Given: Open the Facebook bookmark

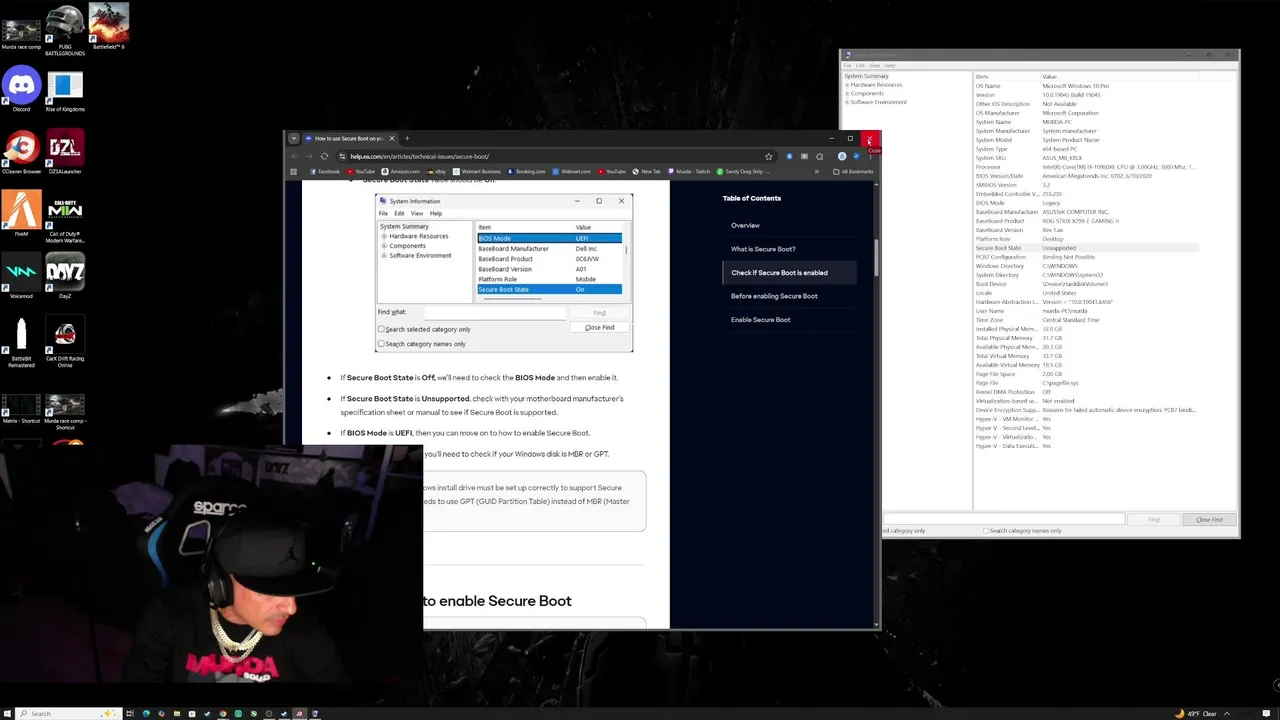Looking at the screenshot, I should (x=324, y=171).
